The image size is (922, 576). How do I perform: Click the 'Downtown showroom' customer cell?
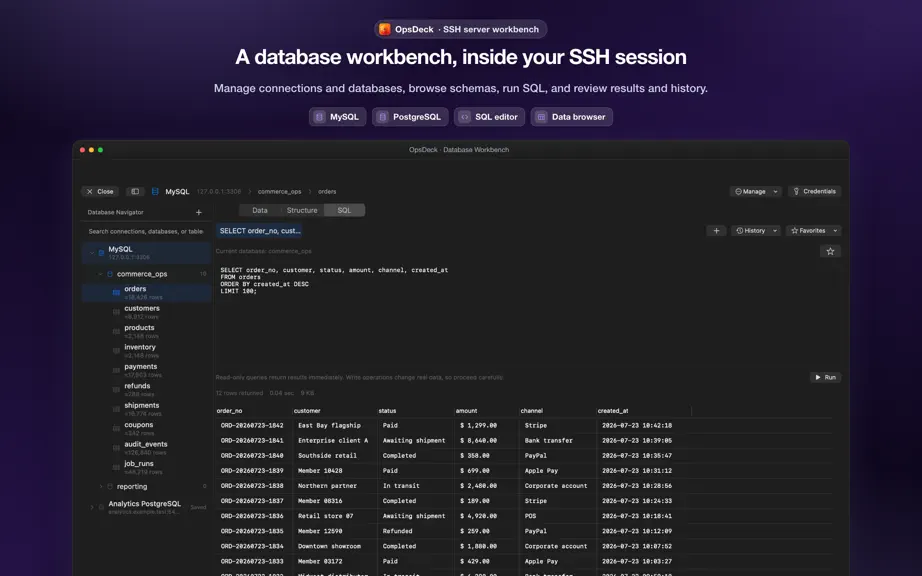click(x=329, y=547)
